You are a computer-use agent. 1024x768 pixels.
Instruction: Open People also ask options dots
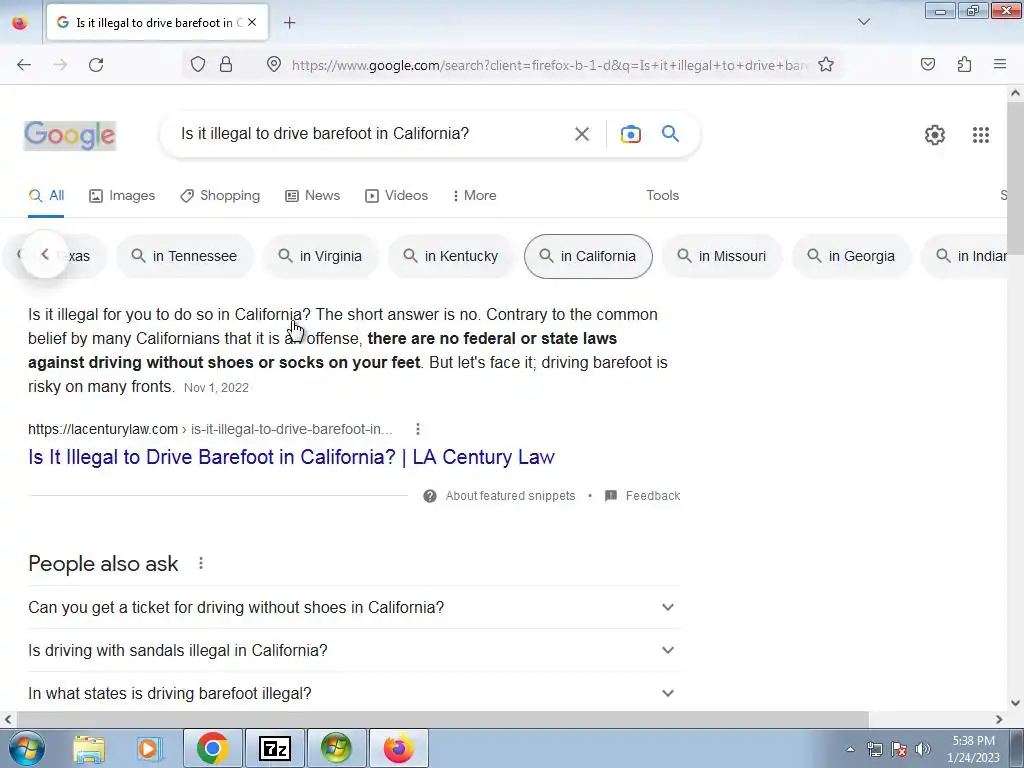(x=201, y=563)
